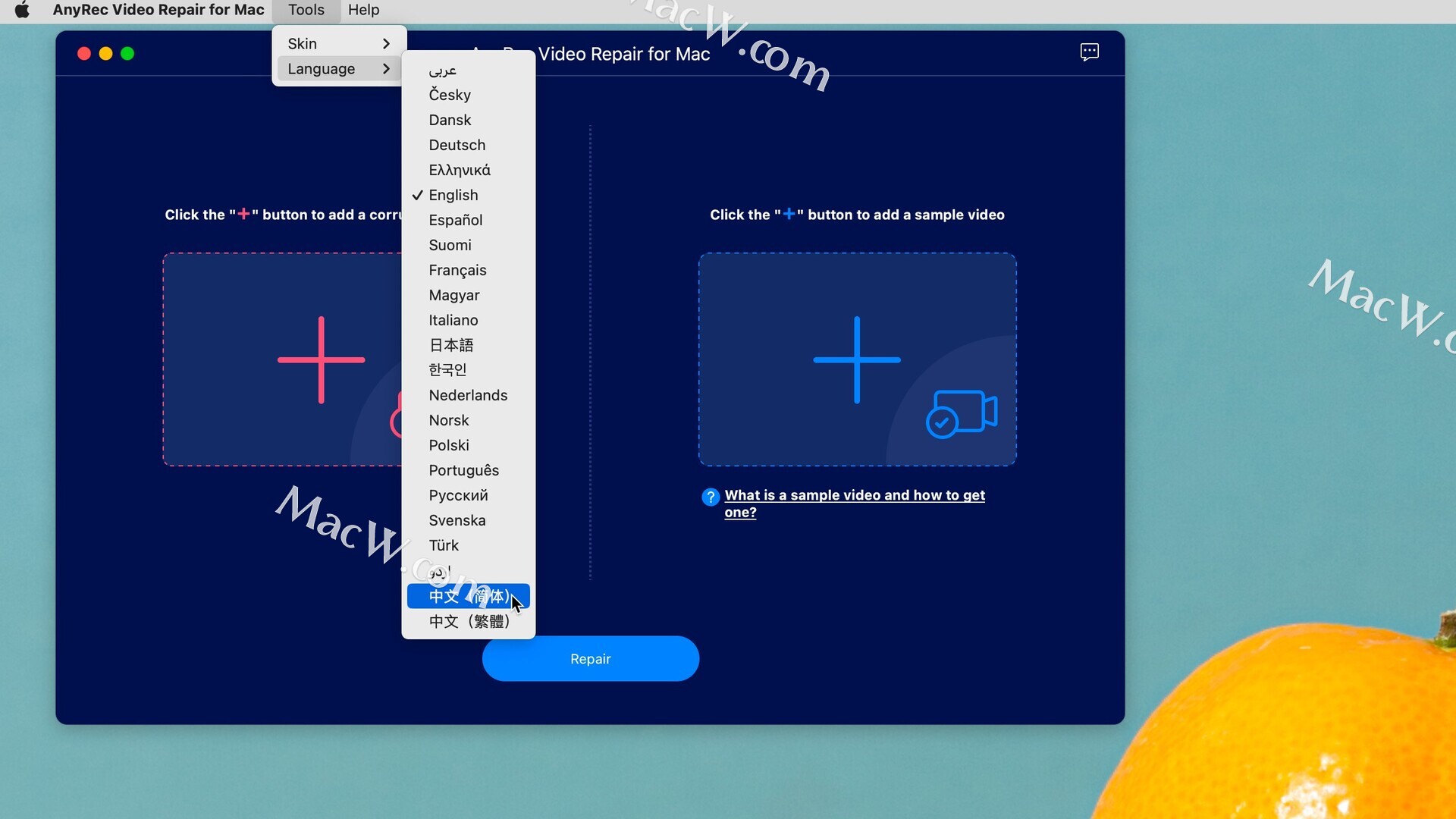
Task: Select Magyar from the language list
Action: (469, 295)
